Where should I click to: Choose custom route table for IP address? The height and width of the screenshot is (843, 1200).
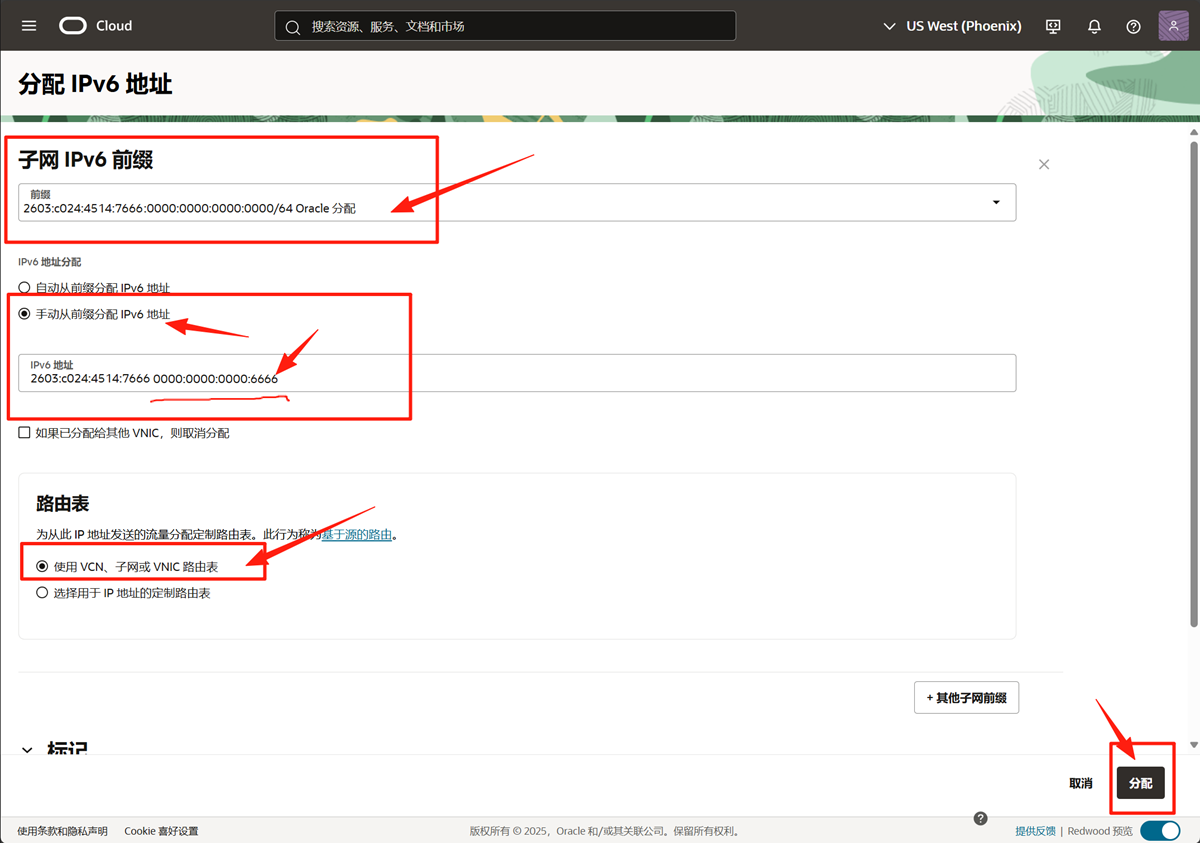pos(42,593)
